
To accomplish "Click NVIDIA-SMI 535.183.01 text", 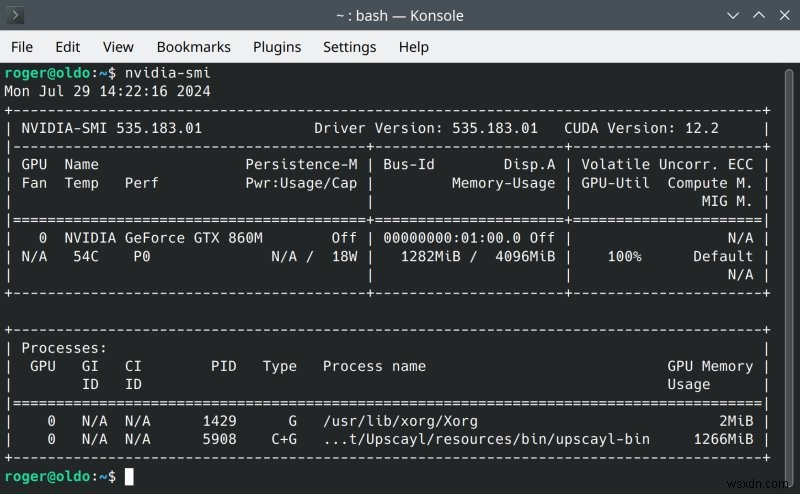I will 111,128.
